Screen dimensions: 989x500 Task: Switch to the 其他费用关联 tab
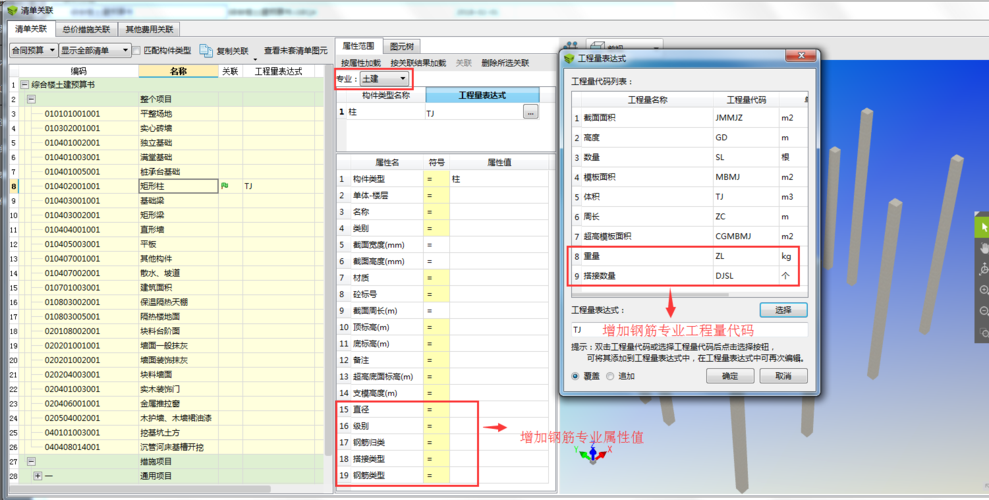tap(149, 29)
